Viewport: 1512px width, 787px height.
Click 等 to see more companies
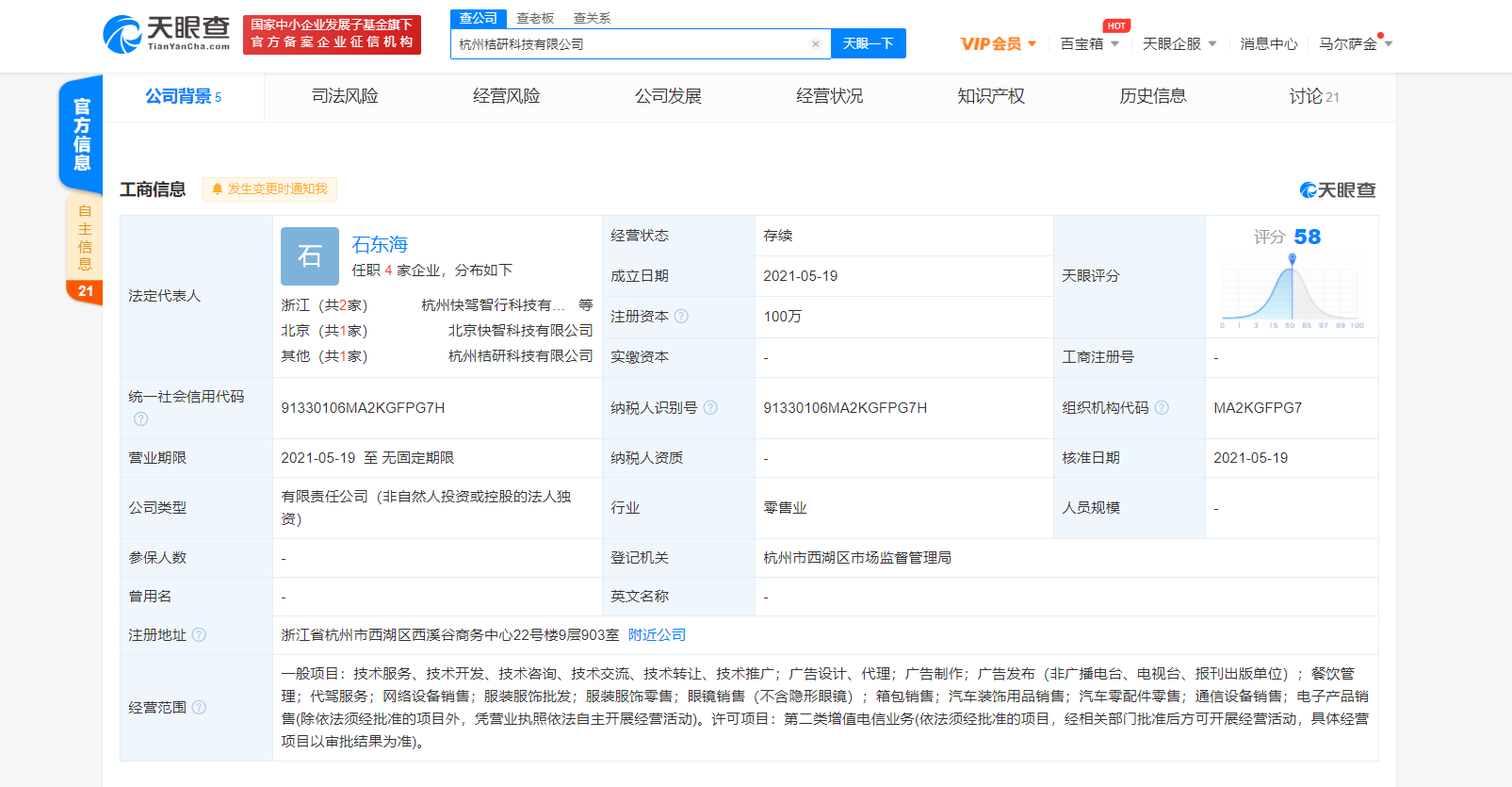pos(586,305)
